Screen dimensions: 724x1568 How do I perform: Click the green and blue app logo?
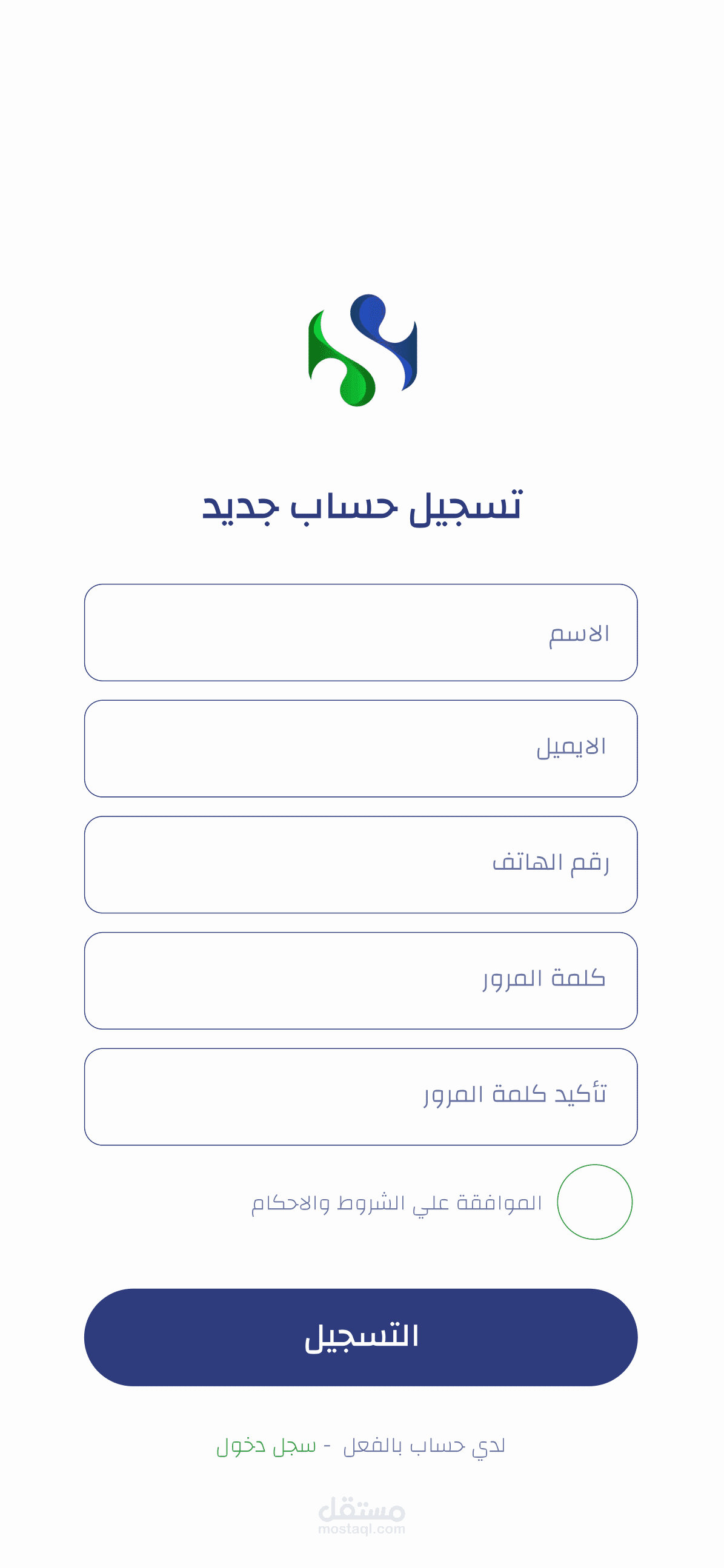[362, 351]
